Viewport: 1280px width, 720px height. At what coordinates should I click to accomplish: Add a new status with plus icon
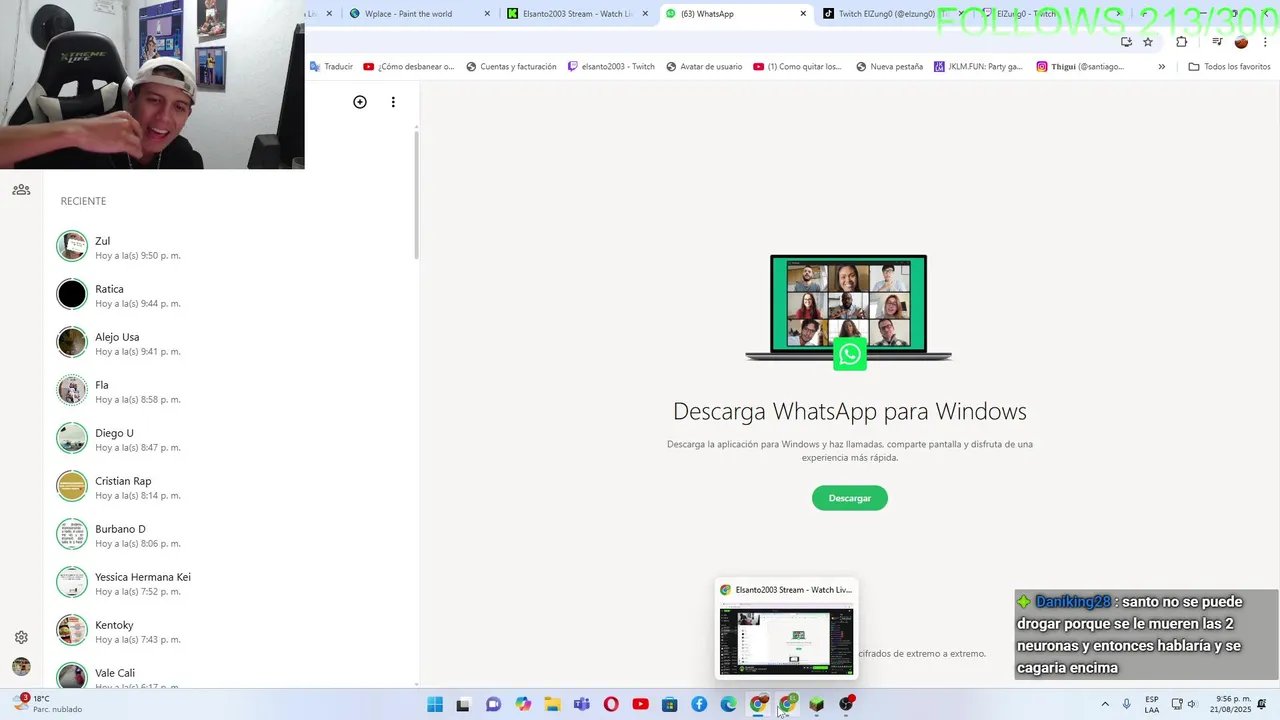360,102
